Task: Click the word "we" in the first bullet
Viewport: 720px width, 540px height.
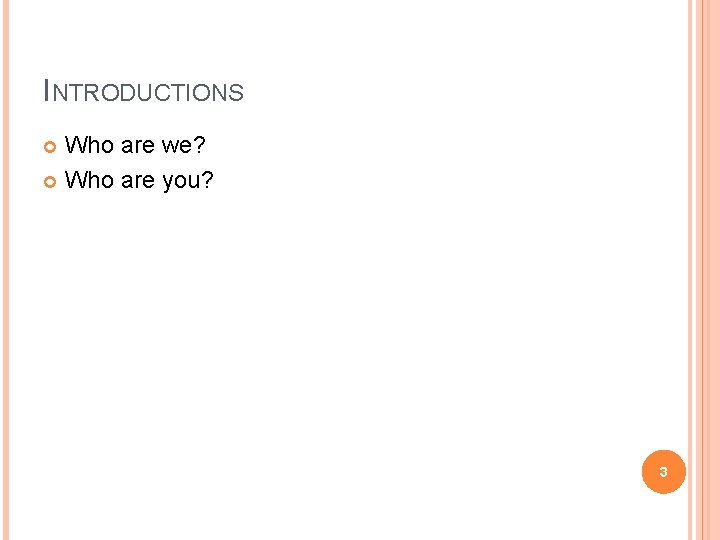Action: tap(178, 146)
